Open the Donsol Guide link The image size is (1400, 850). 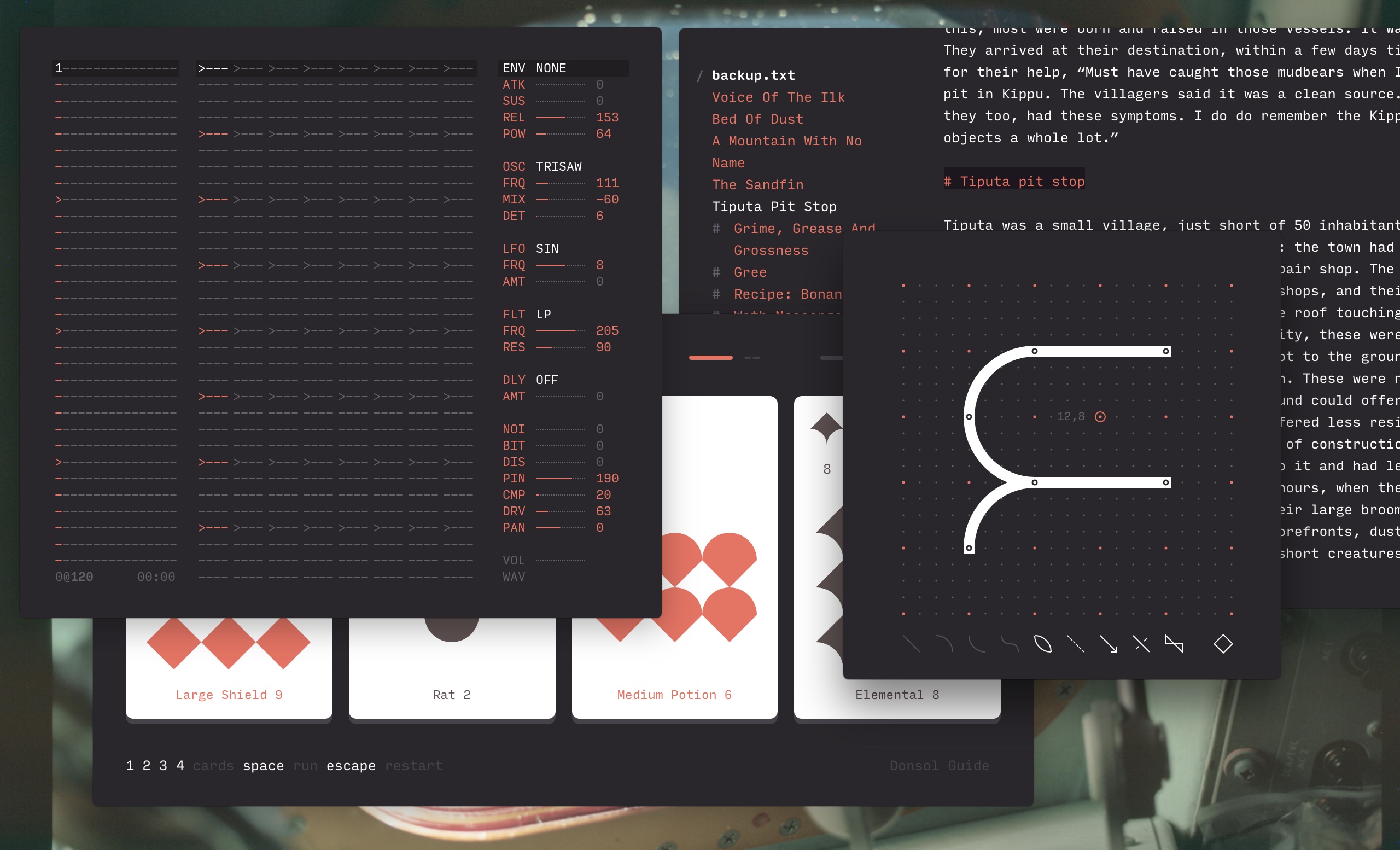coord(938,765)
